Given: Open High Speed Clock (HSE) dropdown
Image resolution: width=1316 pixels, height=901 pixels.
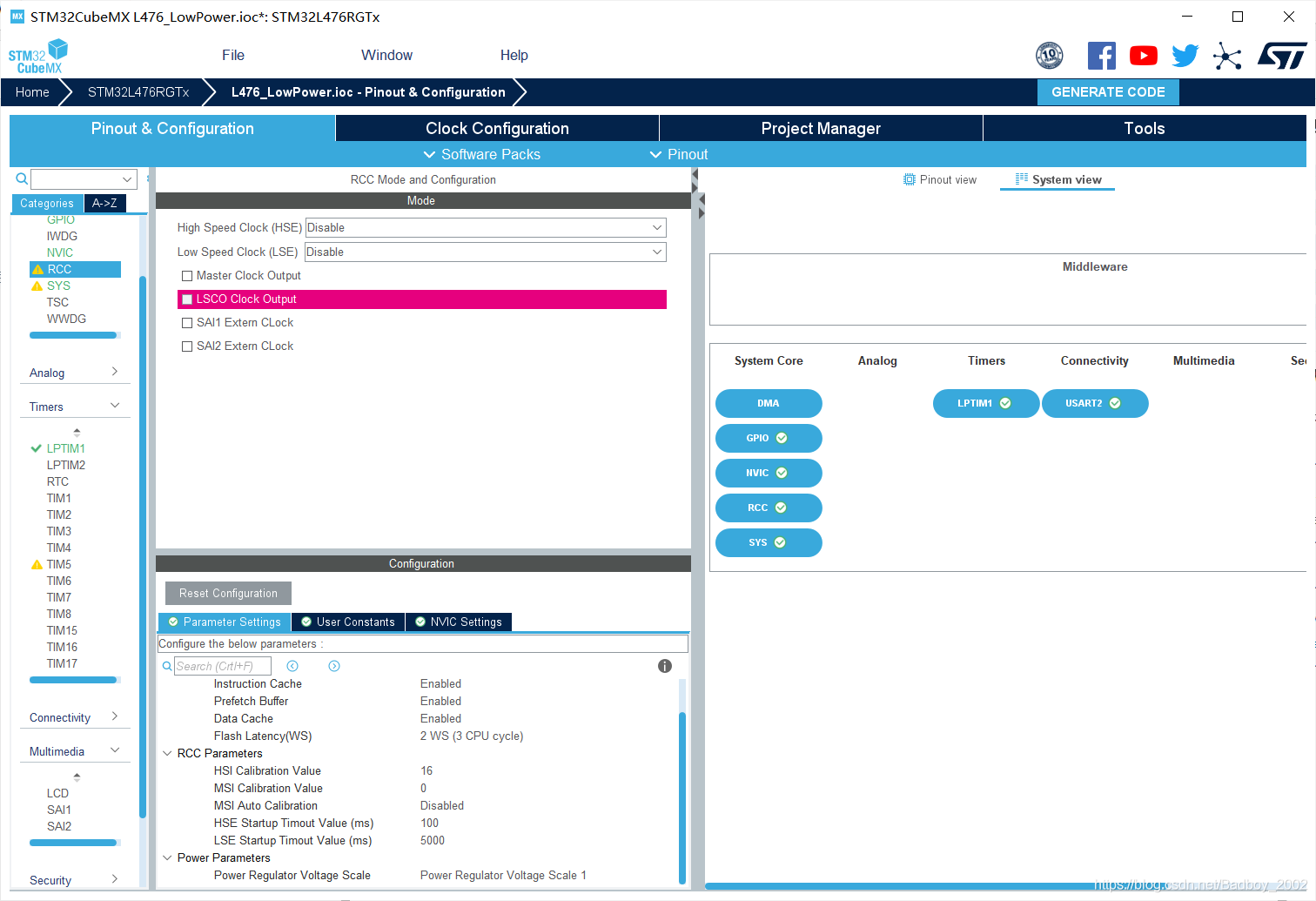Looking at the screenshot, I should click(x=486, y=227).
